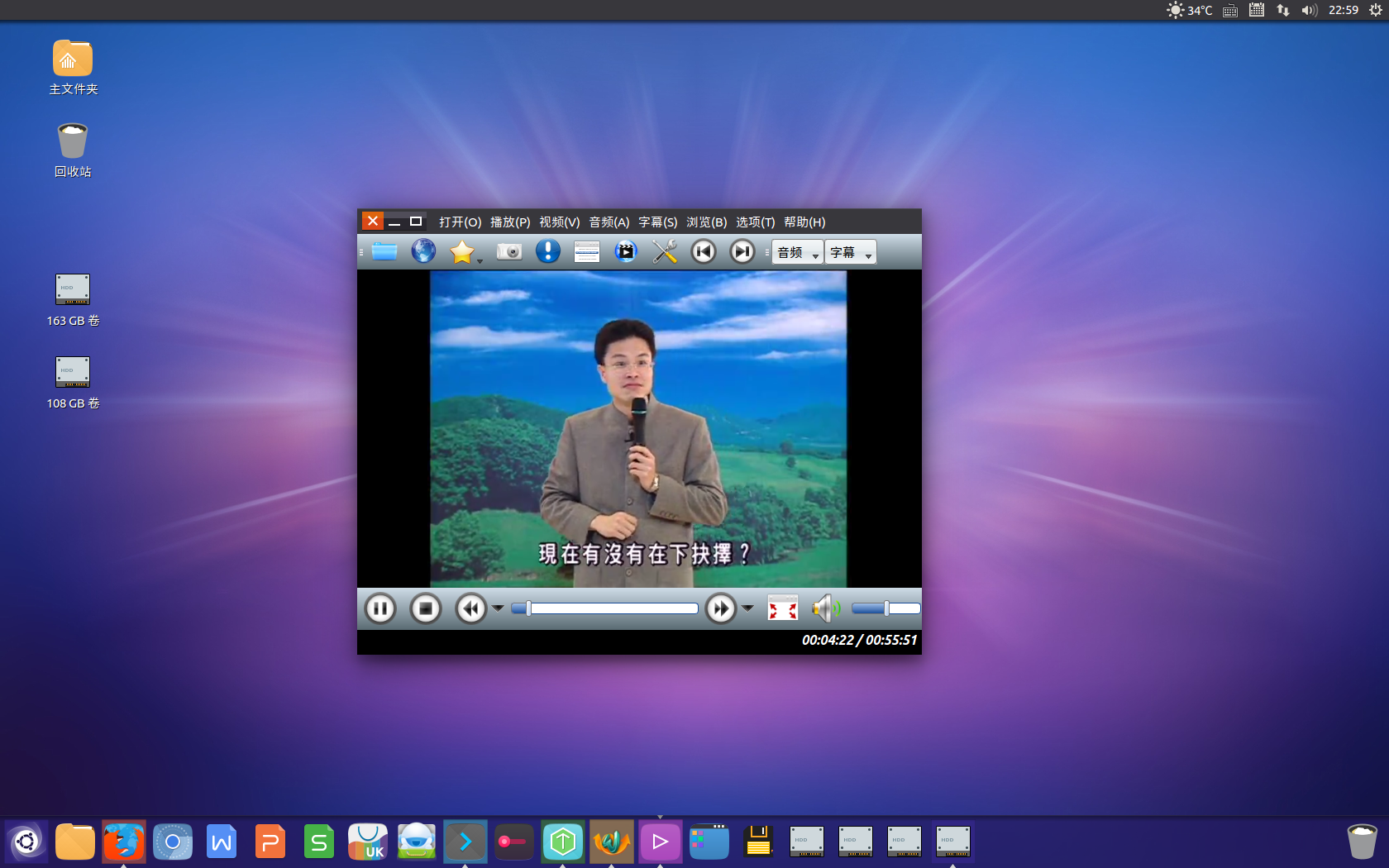Screen dimensions: 1389x868
Task: Go to previous track in toolbar
Action: click(x=704, y=251)
